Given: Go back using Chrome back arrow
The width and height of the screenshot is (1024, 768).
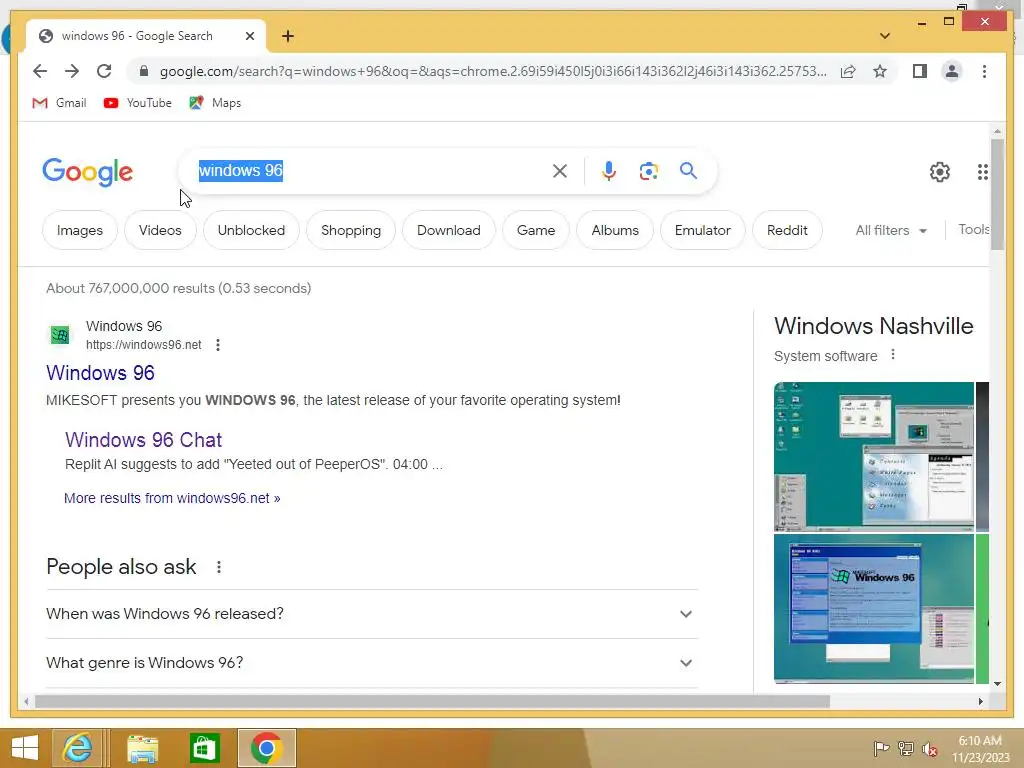Looking at the screenshot, I should pos(40,71).
